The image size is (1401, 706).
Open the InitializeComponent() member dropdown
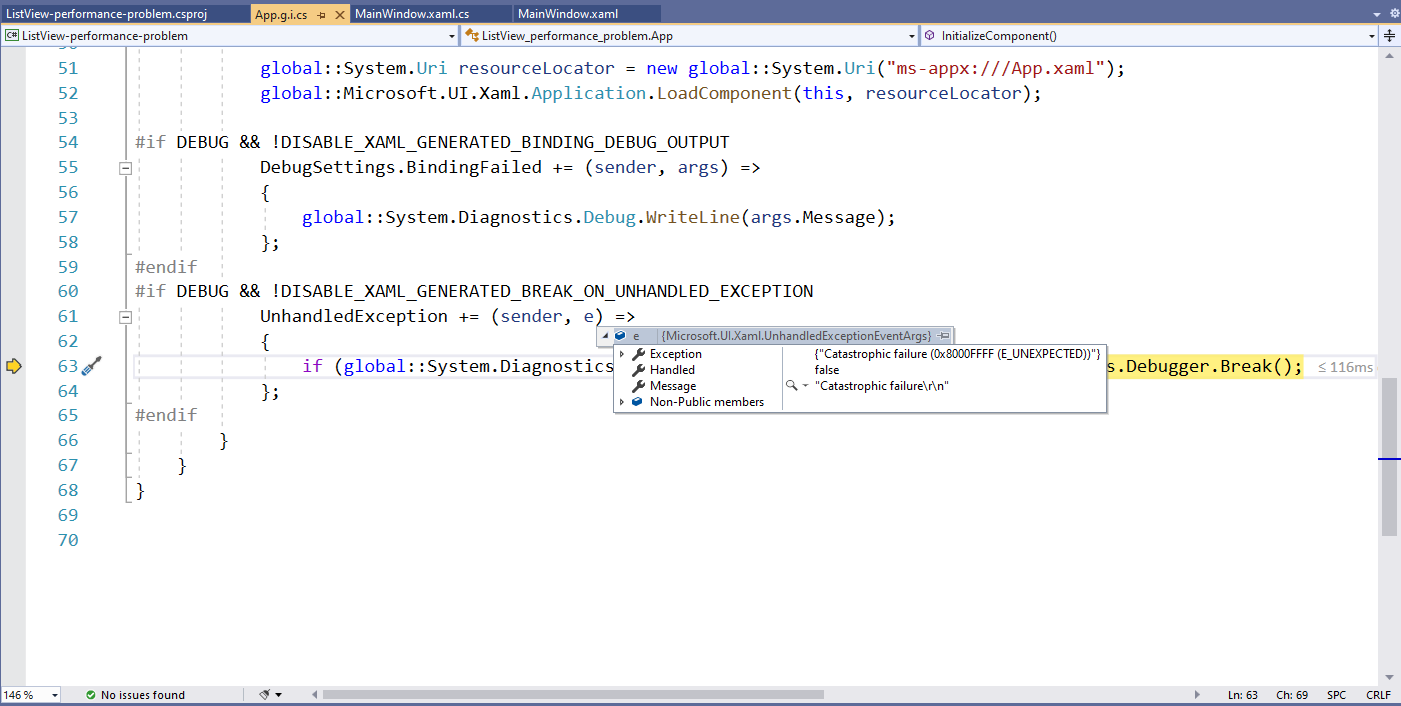(1150, 35)
